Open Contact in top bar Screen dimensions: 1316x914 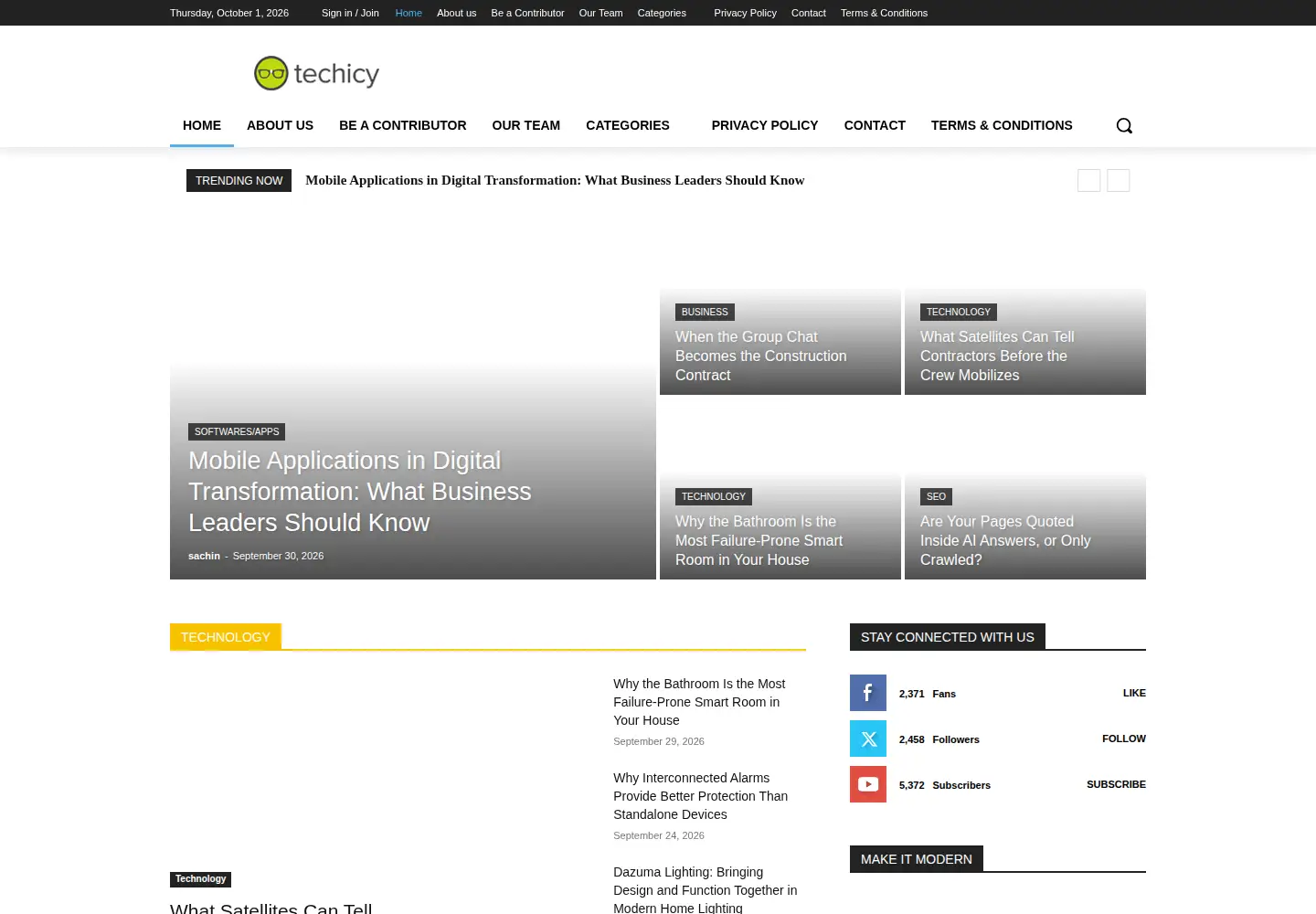click(809, 13)
